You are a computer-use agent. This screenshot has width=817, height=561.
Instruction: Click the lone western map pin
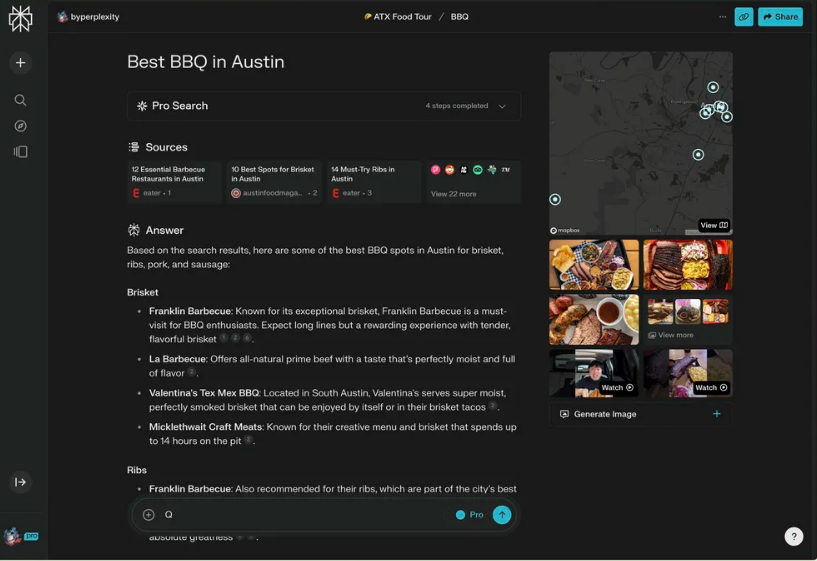tap(555, 200)
